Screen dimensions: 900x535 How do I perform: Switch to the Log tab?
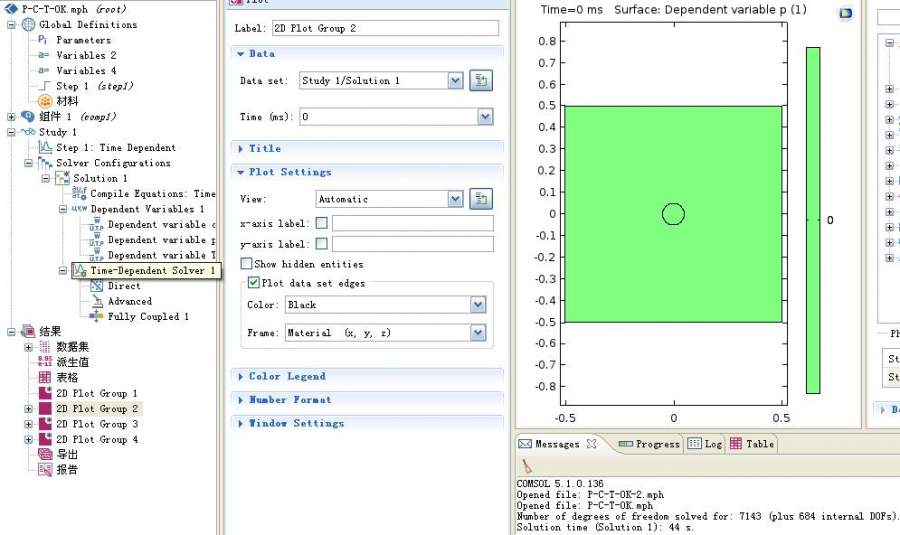pyautogui.click(x=704, y=444)
